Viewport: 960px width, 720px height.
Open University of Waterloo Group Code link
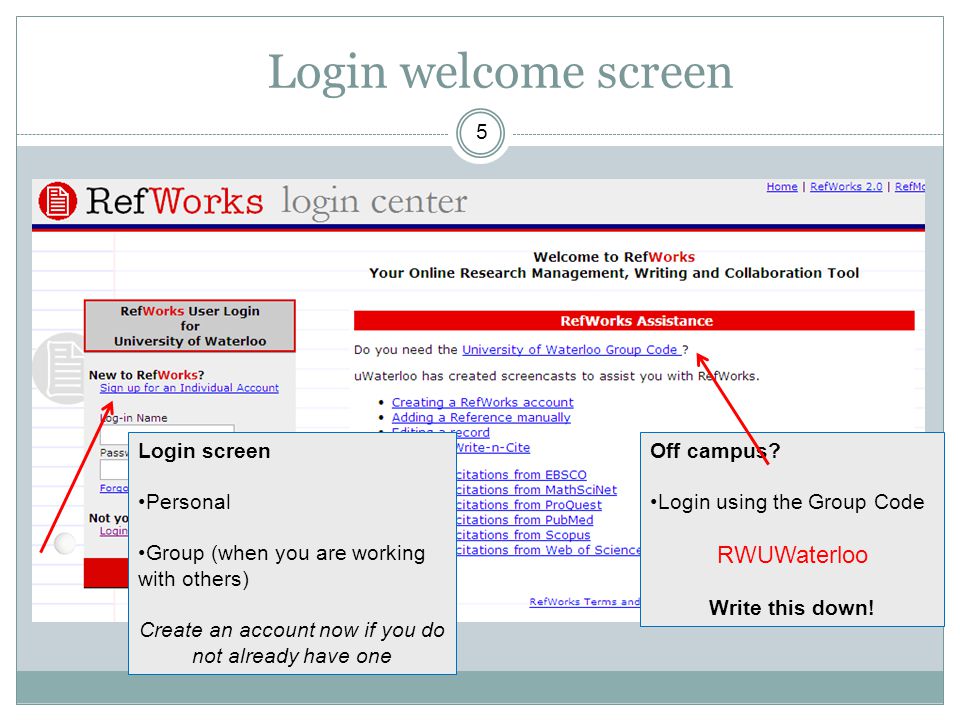(572, 350)
